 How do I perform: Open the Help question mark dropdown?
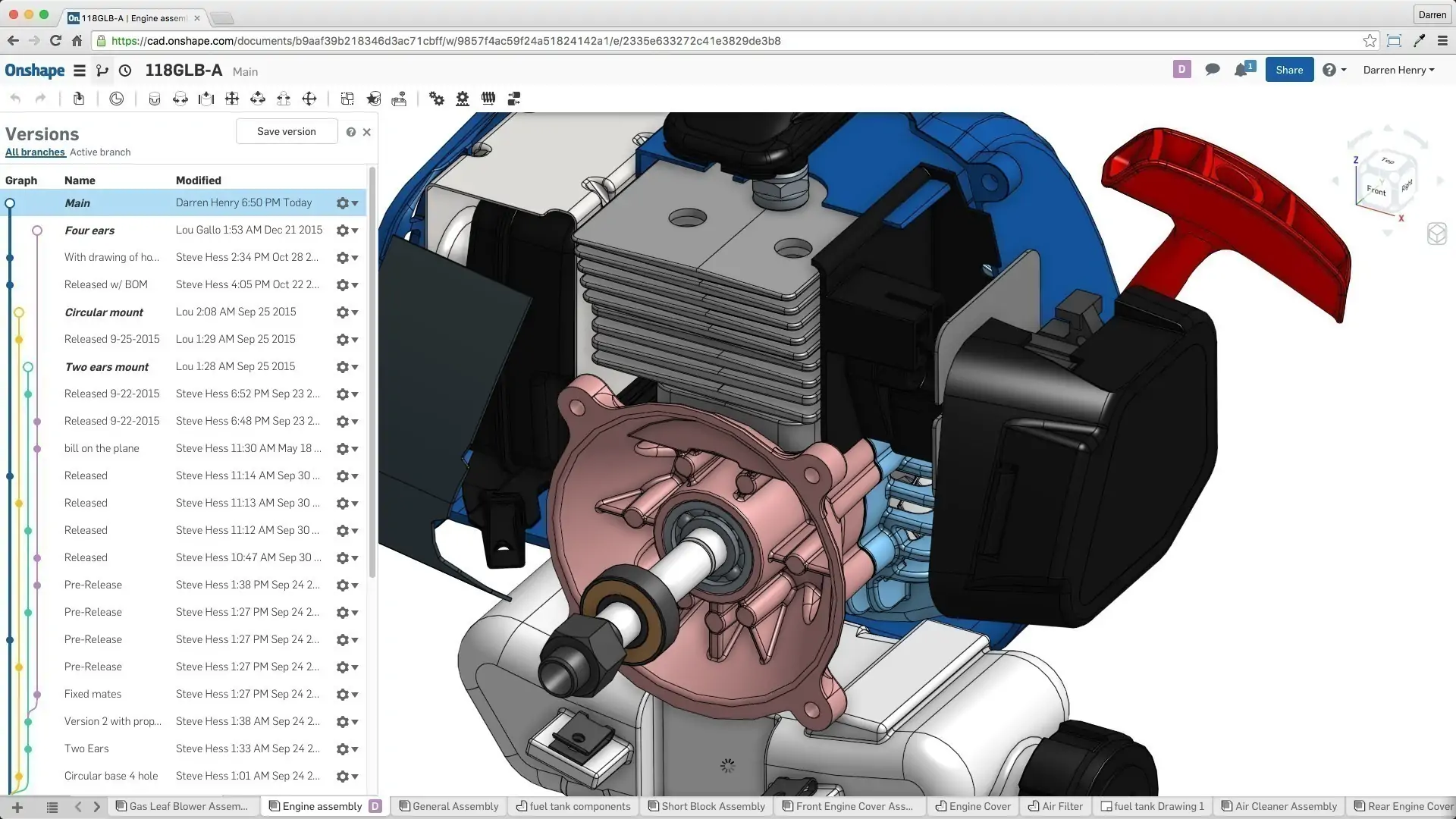[1334, 69]
